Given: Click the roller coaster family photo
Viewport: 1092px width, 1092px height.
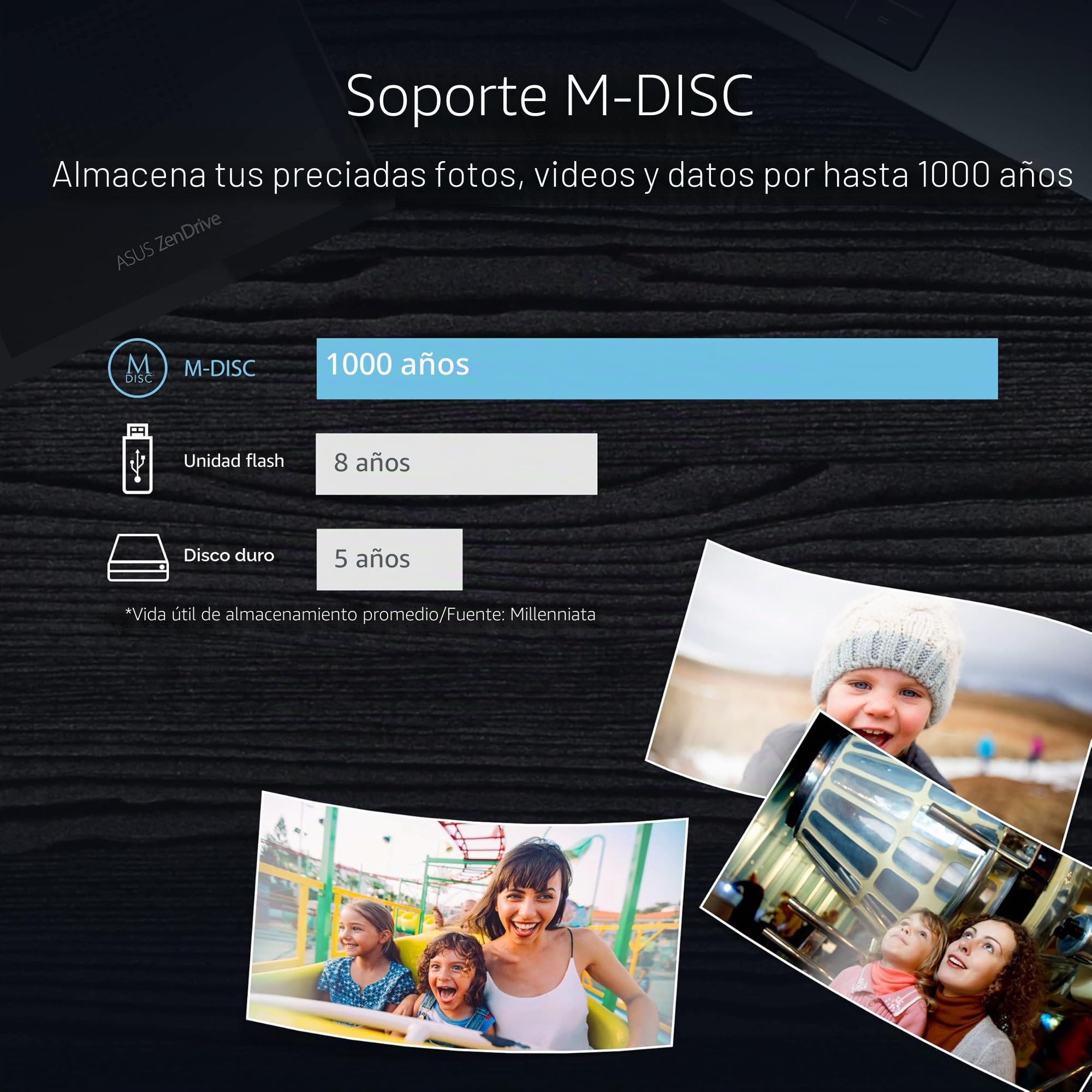Looking at the screenshot, I should tap(467, 921).
